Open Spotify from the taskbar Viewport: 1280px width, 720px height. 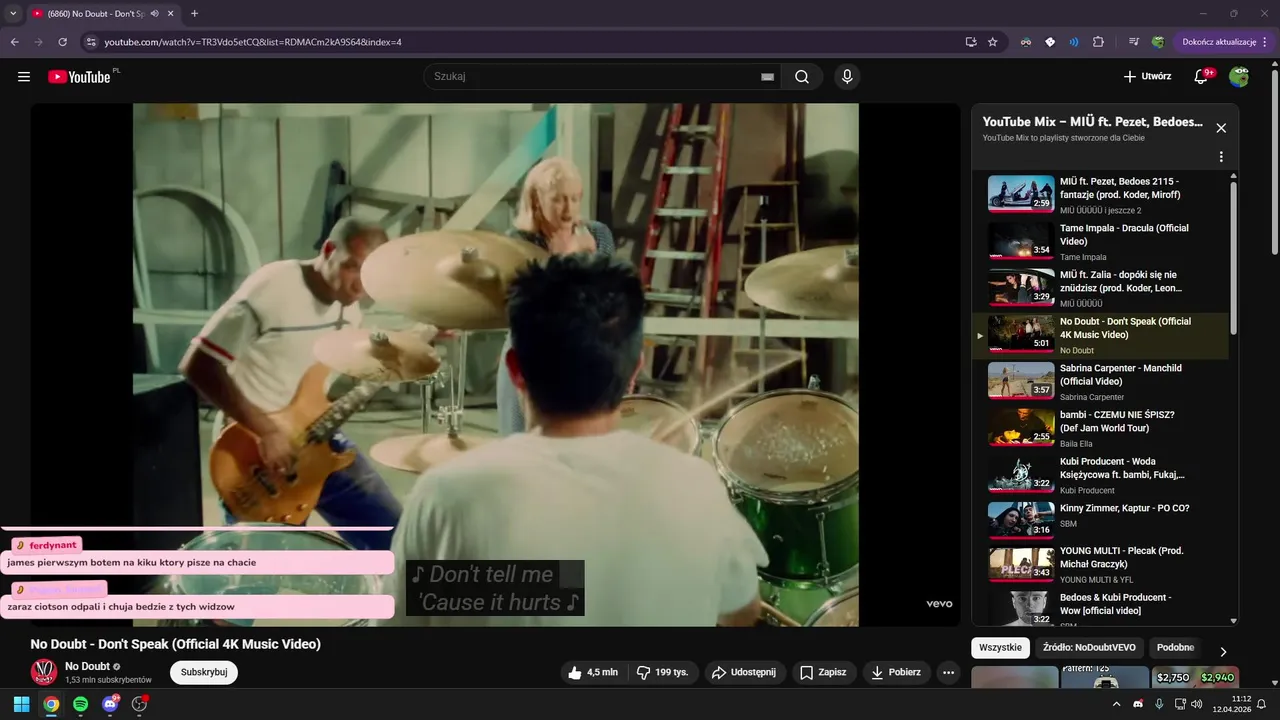pyautogui.click(x=80, y=704)
